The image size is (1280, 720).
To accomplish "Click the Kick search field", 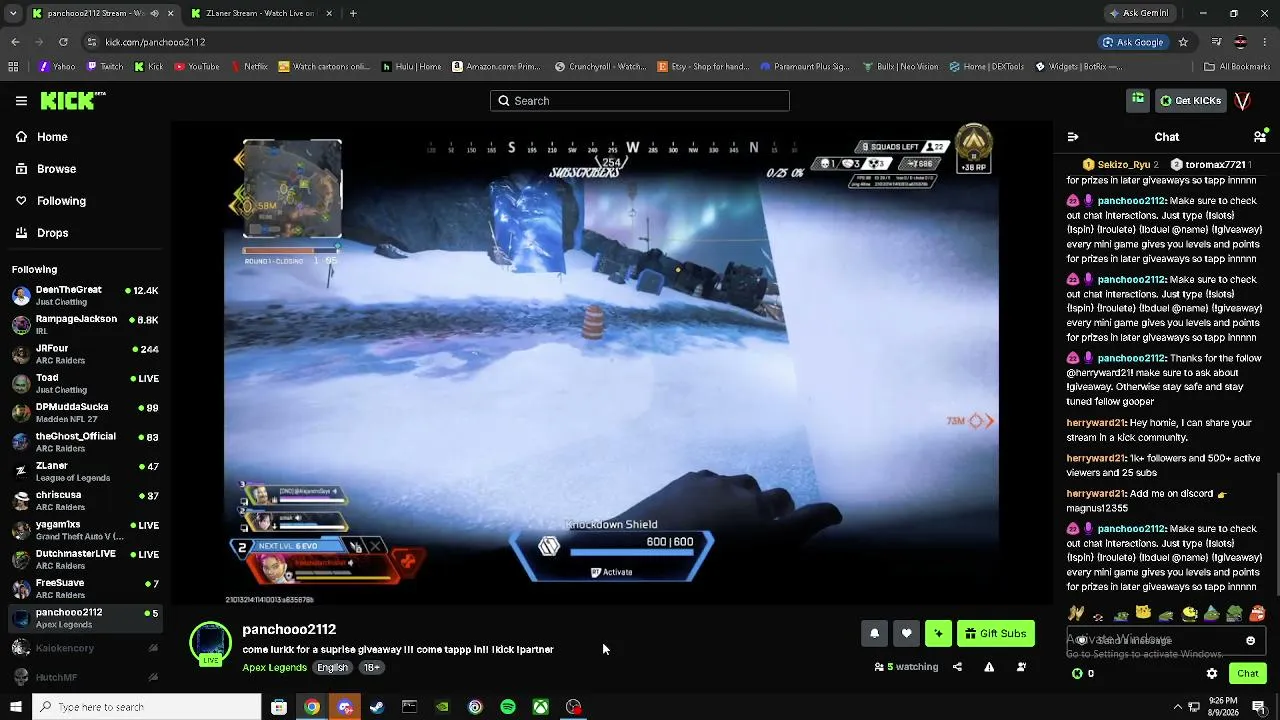I will click(640, 101).
